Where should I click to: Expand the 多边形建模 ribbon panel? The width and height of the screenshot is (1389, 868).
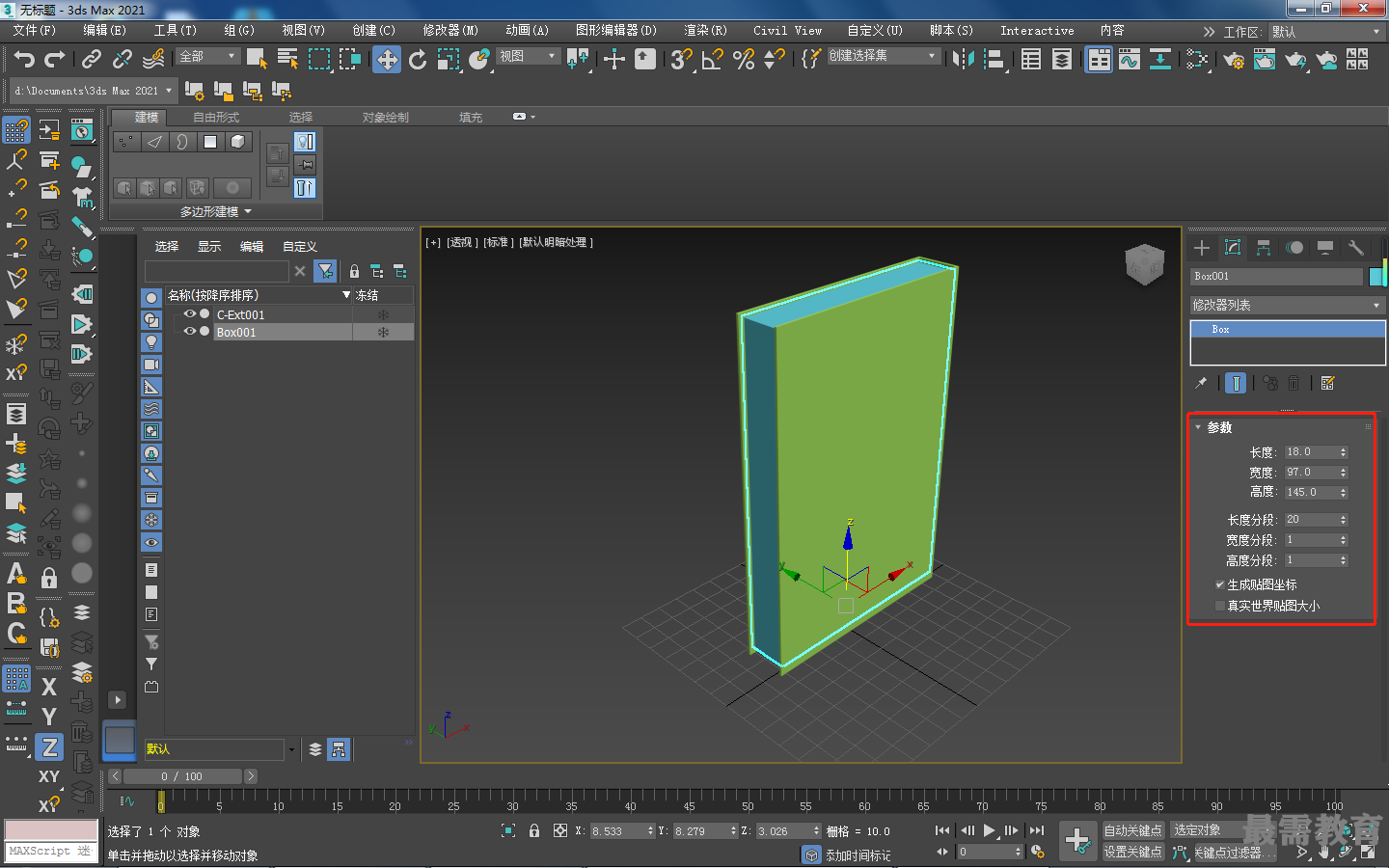click(215, 211)
